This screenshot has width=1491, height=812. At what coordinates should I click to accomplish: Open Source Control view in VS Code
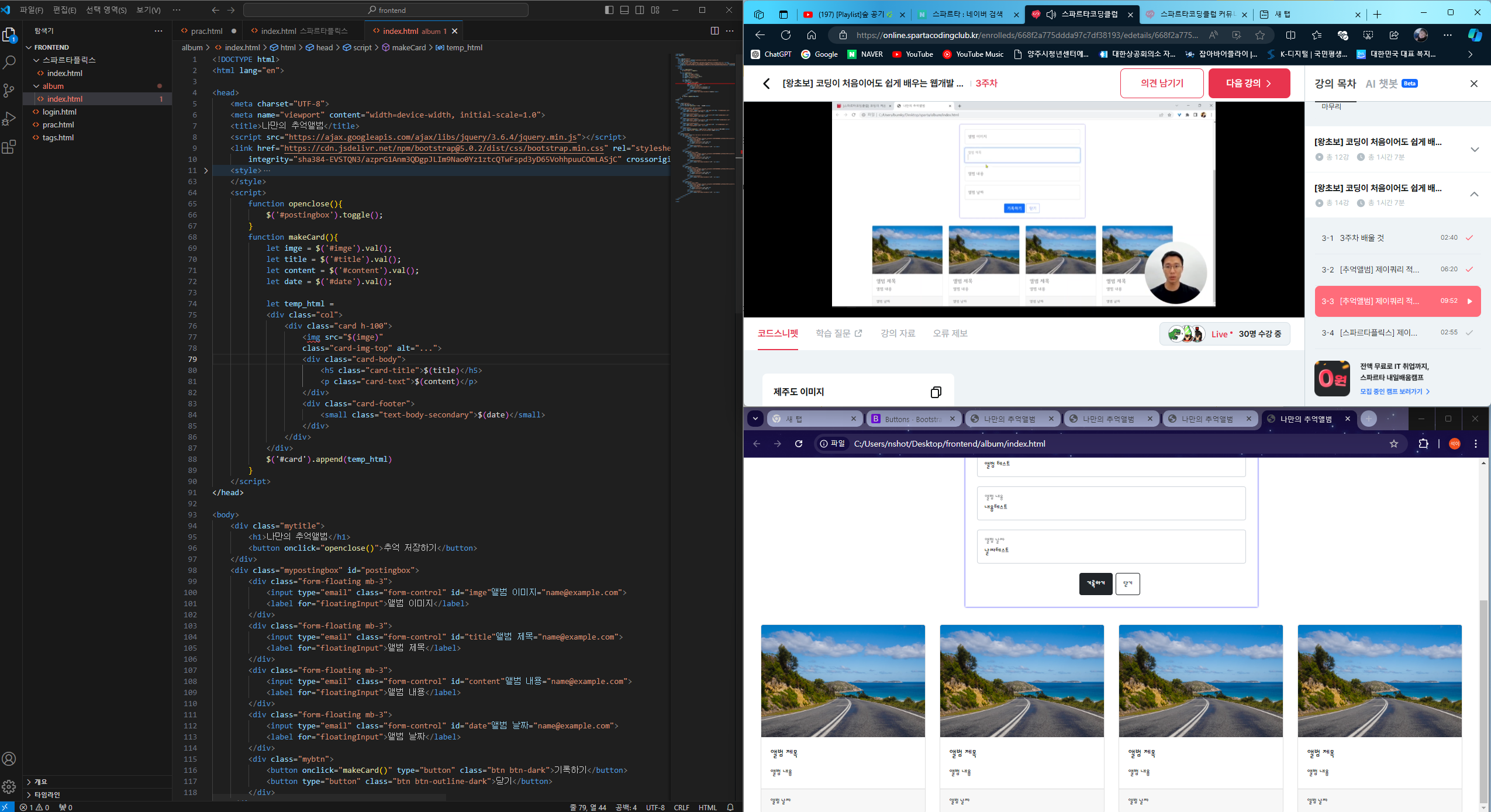[9, 91]
